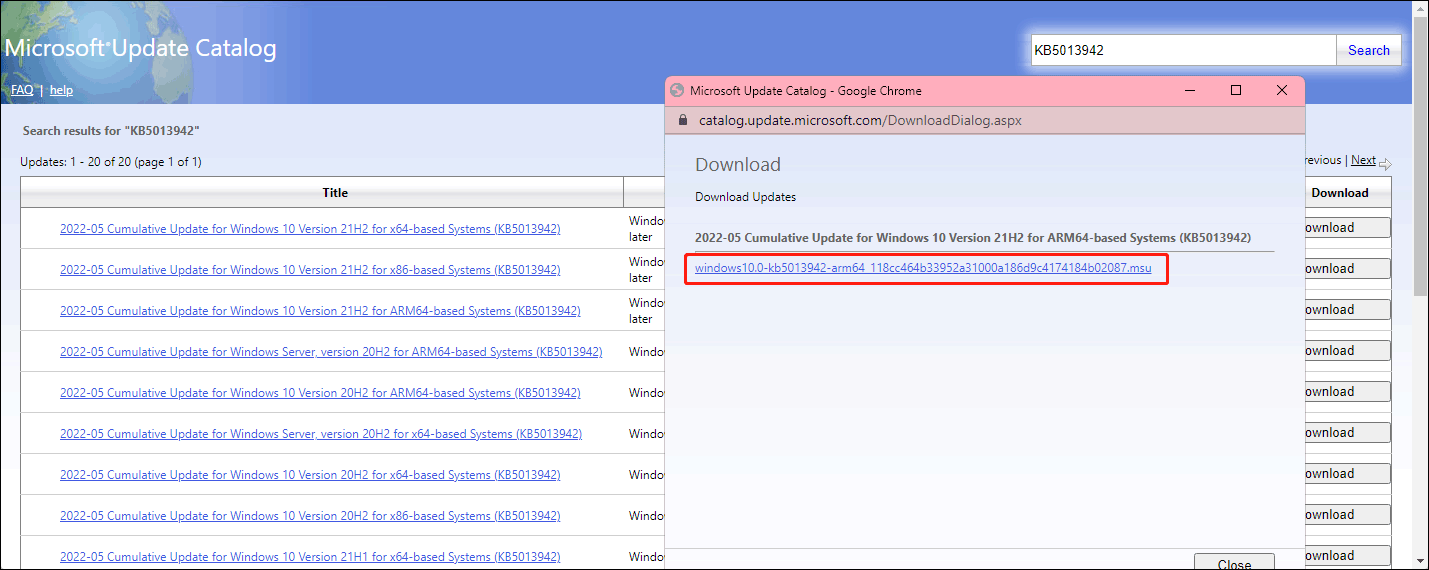Image resolution: width=1429 pixels, height=570 pixels.
Task: Open Windows 10 21H2 x86-based Systems update link
Action: pos(310,270)
